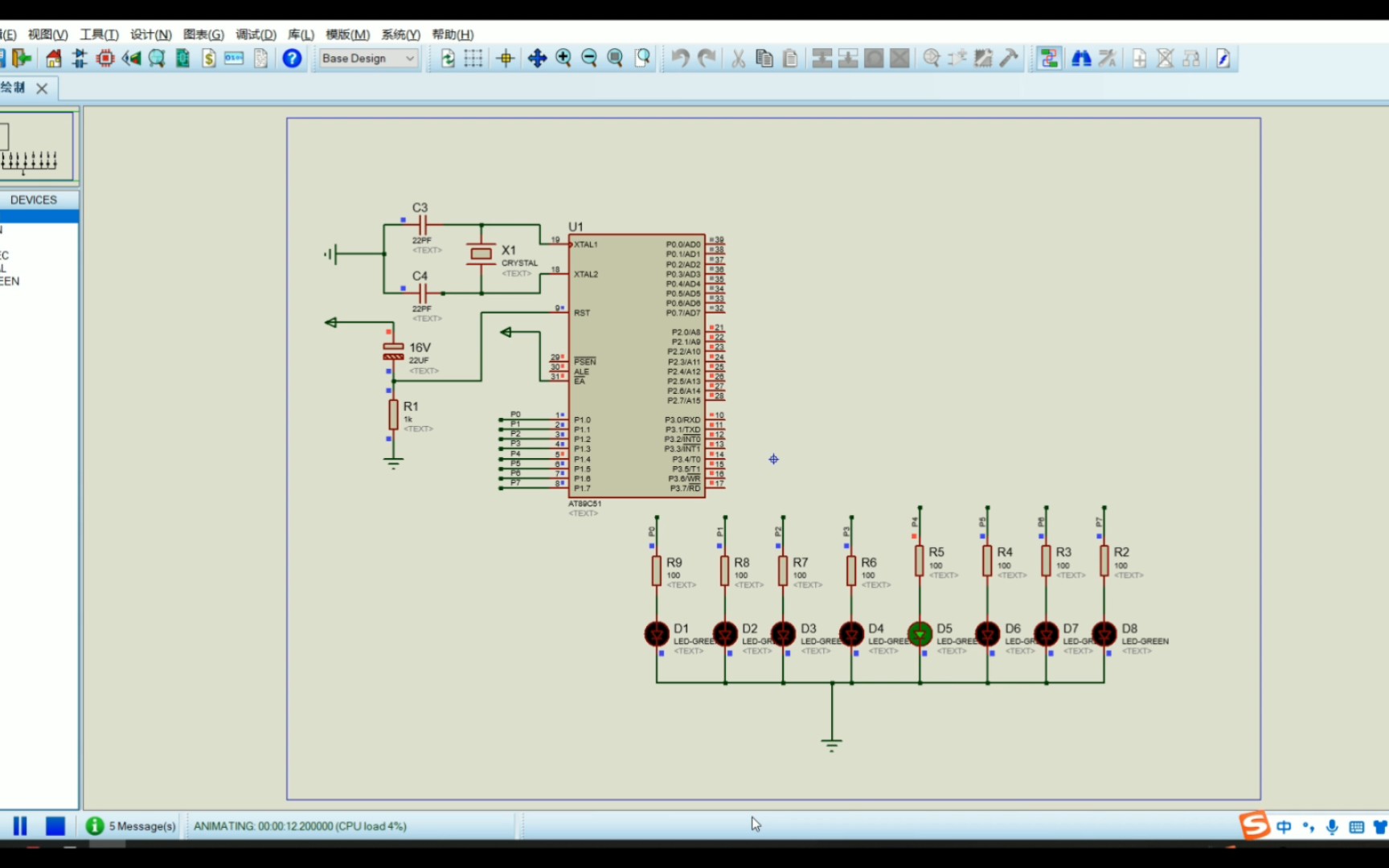Open the PCB Layout chip icon
This screenshot has width=1389, height=868.
click(x=105, y=59)
